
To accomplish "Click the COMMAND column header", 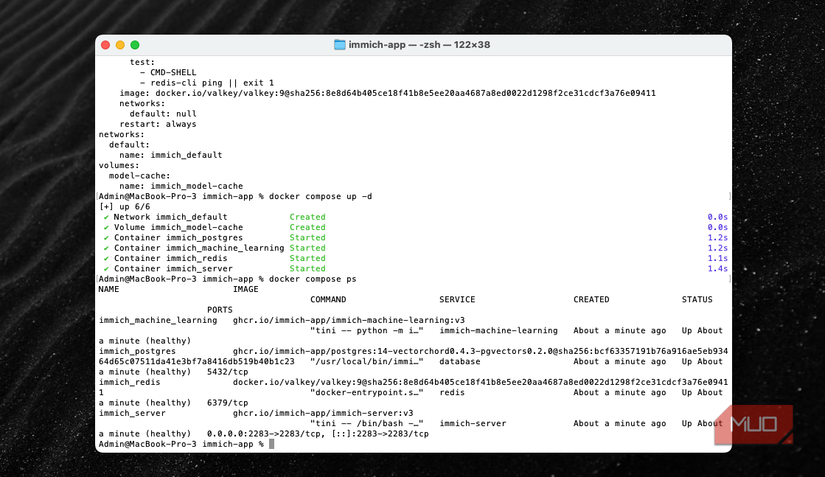I will pyautogui.click(x=328, y=300).
